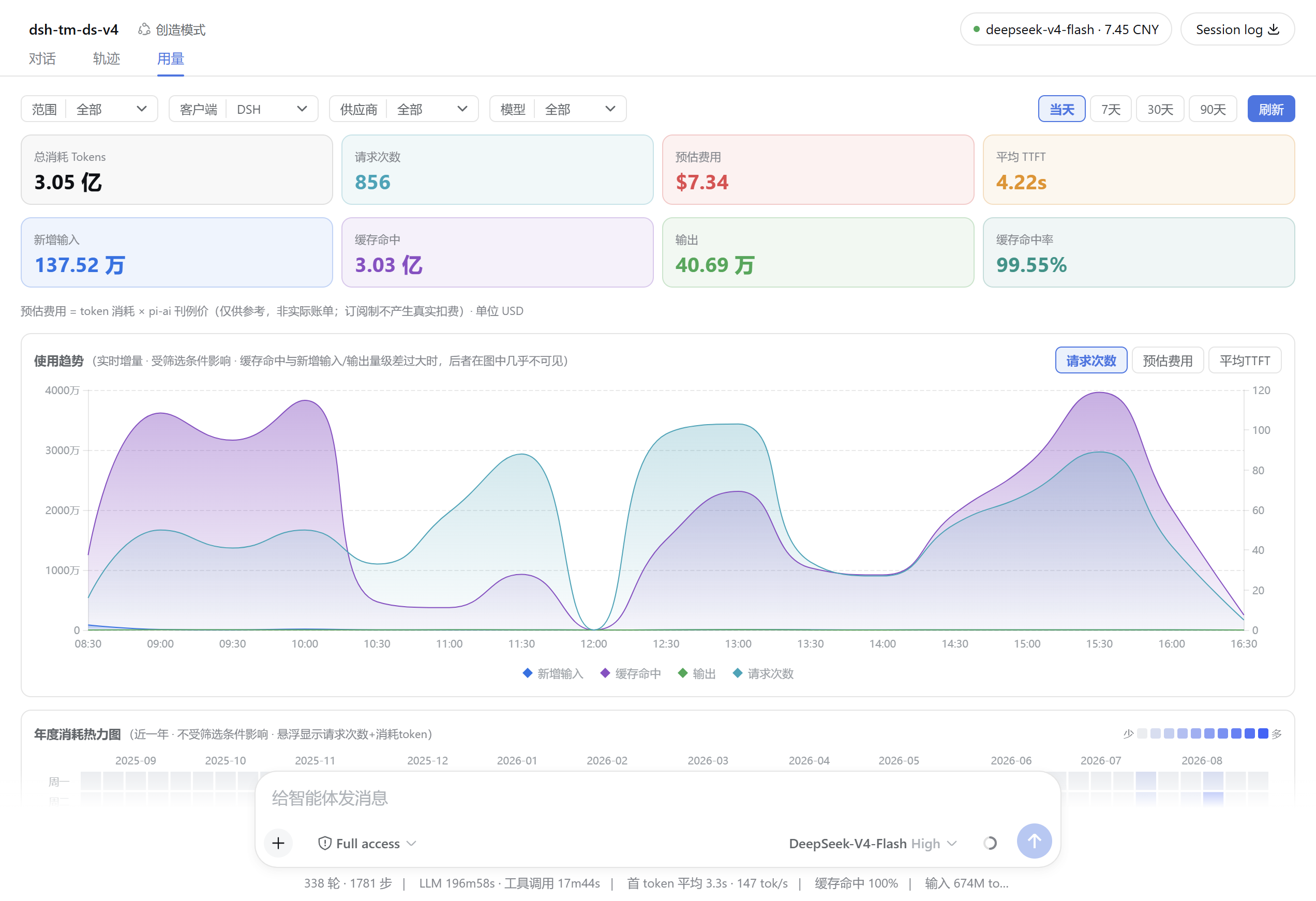Viewport: 1316px width, 901px height.
Task: Select the 当天 time range
Action: 1061,109
